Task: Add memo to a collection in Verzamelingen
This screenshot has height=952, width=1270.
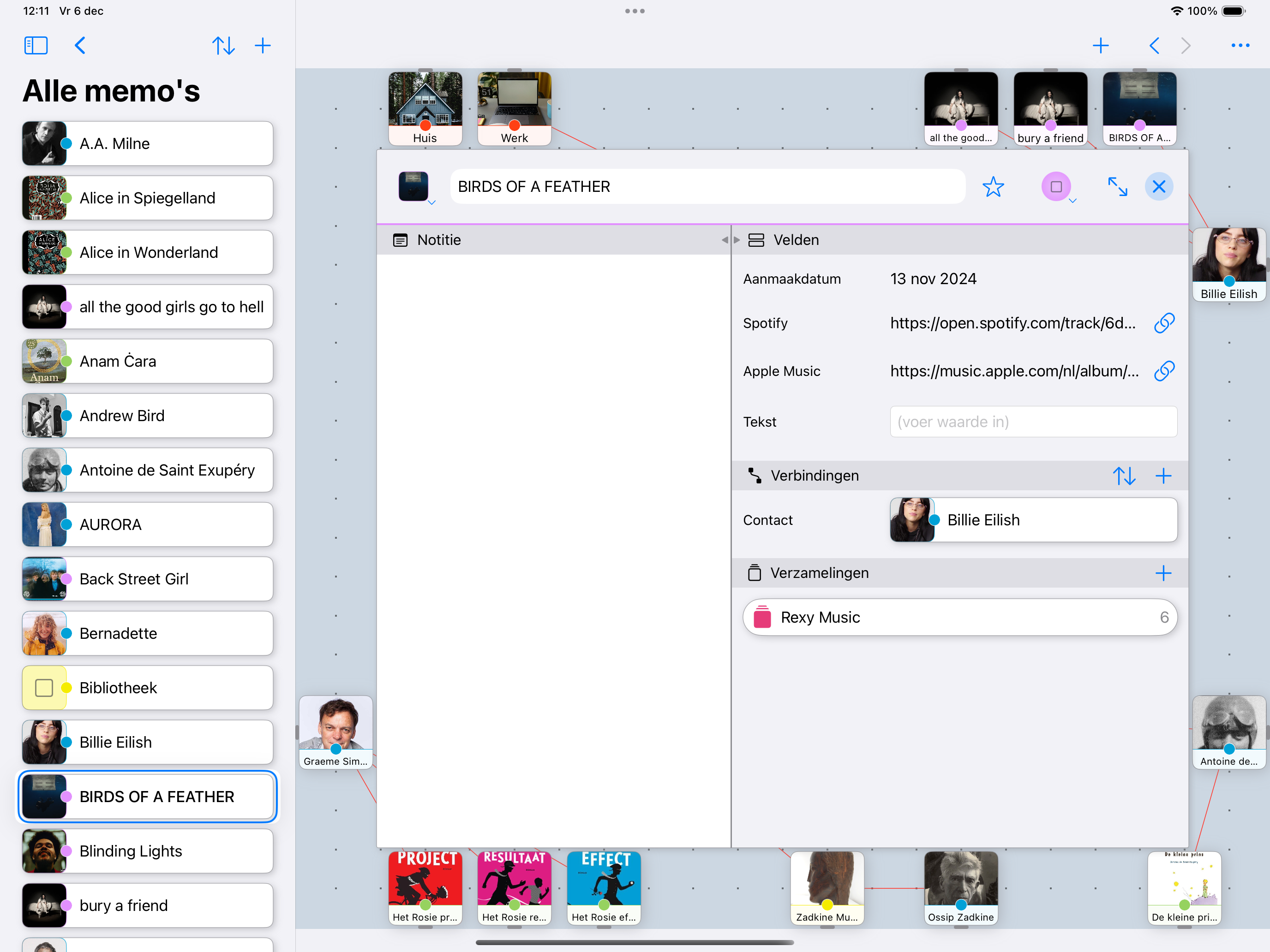Action: (x=1163, y=573)
